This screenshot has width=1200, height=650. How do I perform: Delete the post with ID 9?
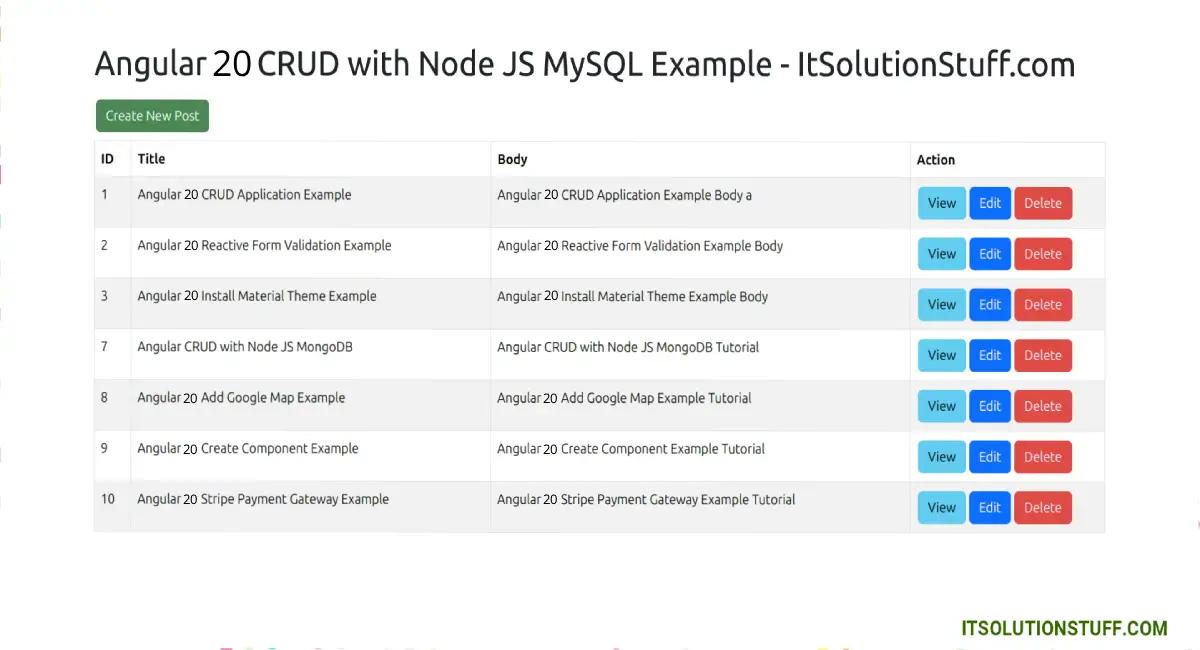coord(1042,457)
